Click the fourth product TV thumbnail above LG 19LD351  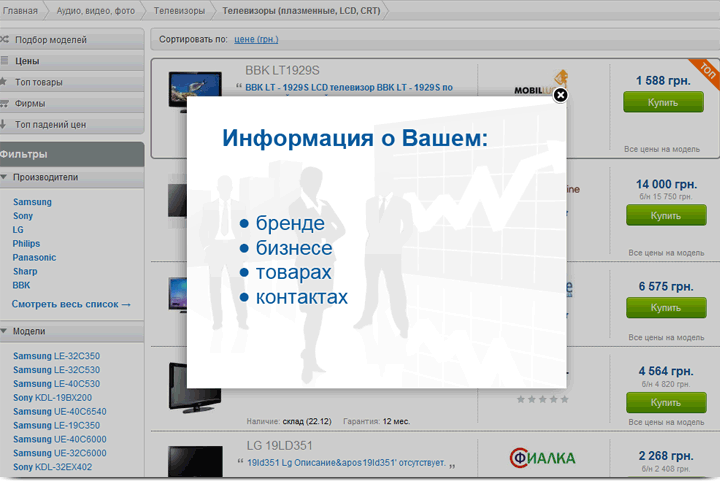[x=195, y=388]
